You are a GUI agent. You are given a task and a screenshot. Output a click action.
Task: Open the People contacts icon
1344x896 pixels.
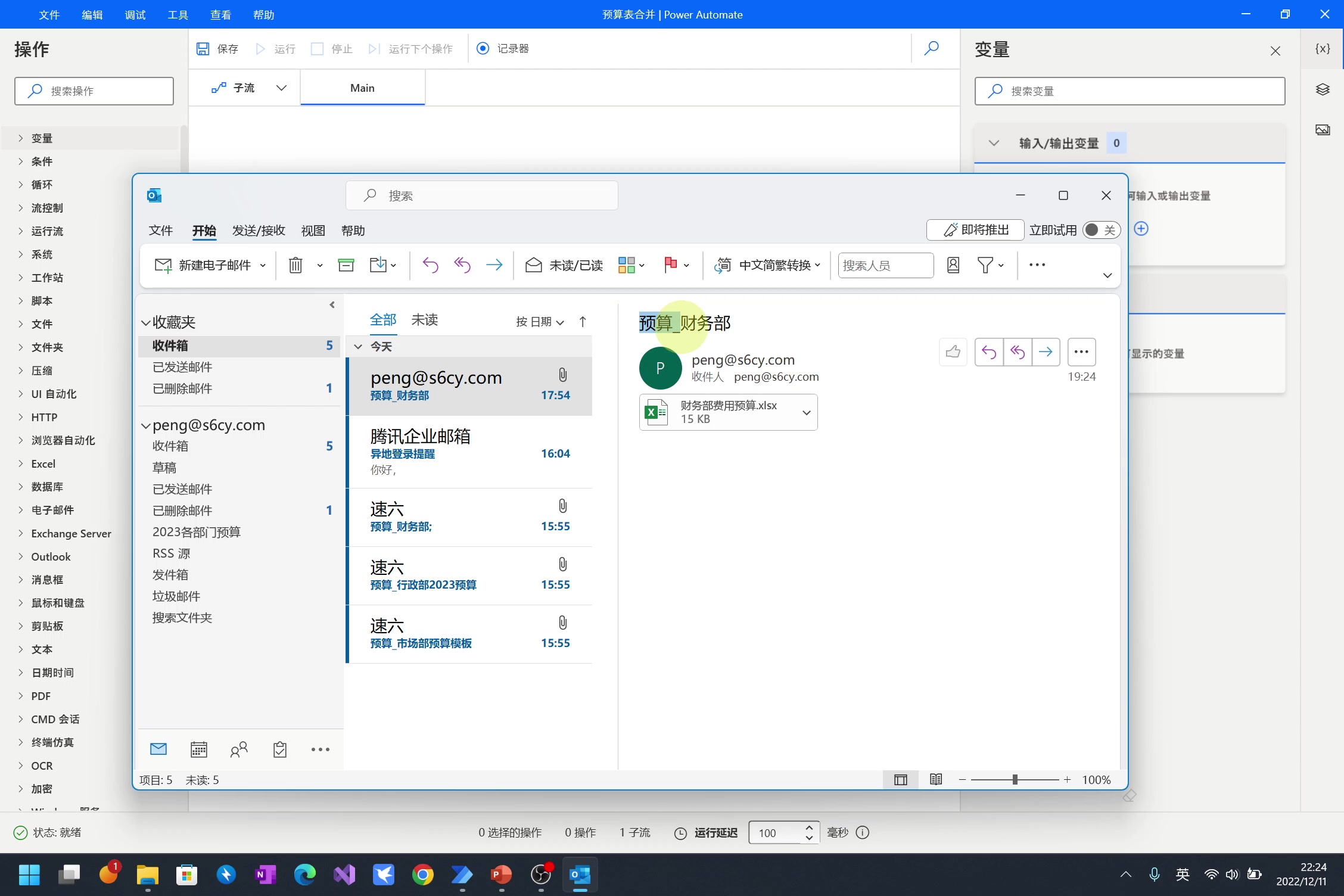click(239, 749)
